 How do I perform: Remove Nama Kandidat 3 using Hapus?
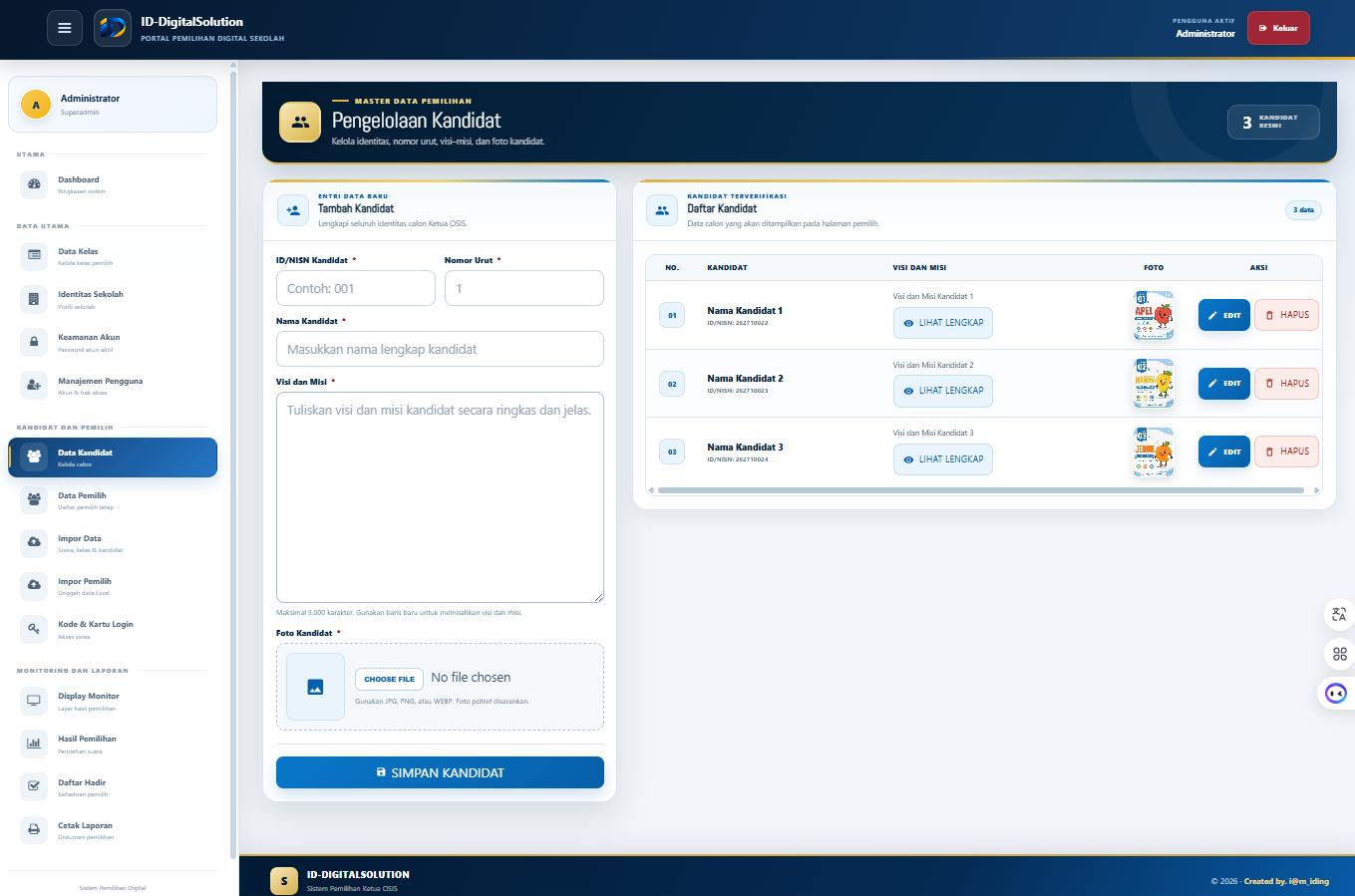click(1286, 451)
